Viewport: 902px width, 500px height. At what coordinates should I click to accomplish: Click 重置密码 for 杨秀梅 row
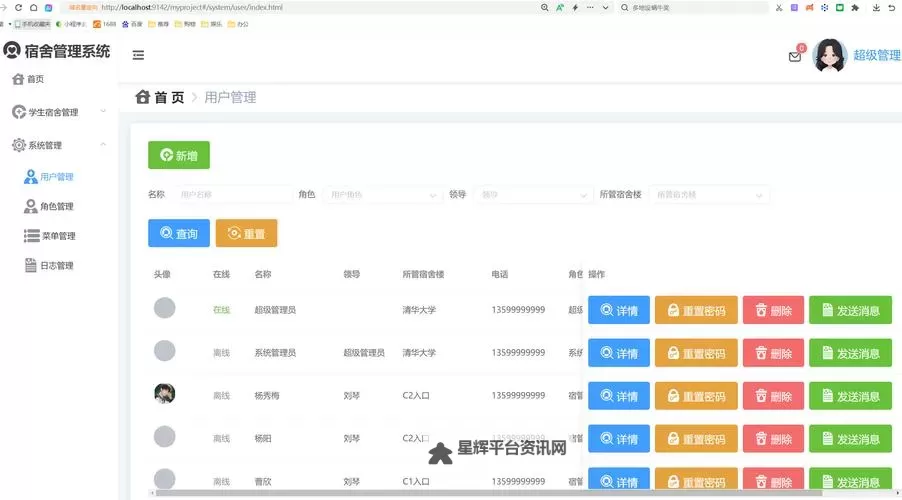point(696,396)
